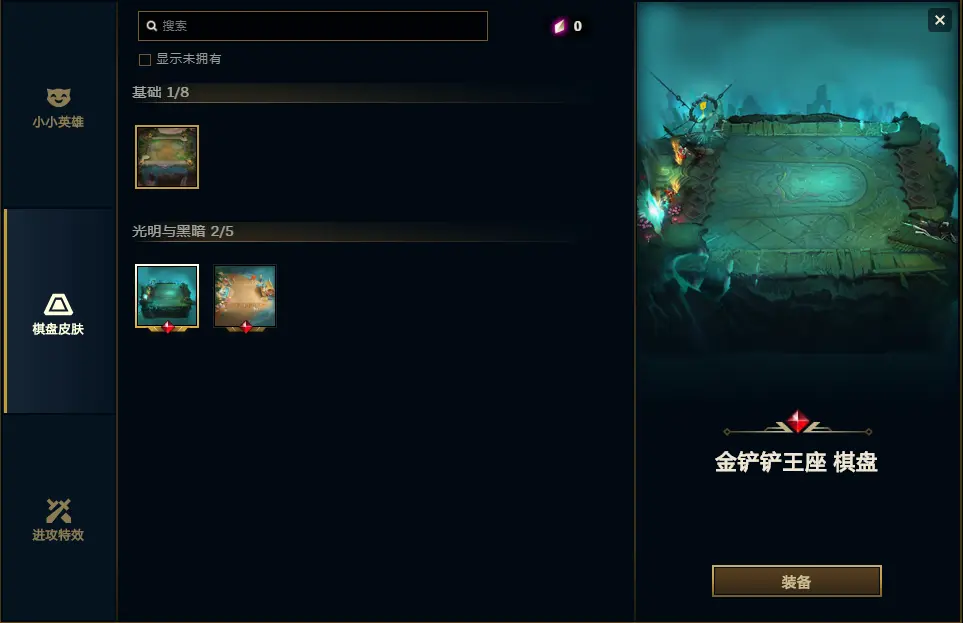Viewport: 963px width, 623px height.
Task: Select the basic arena thumbnail under 基础
Action: [167, 157]
